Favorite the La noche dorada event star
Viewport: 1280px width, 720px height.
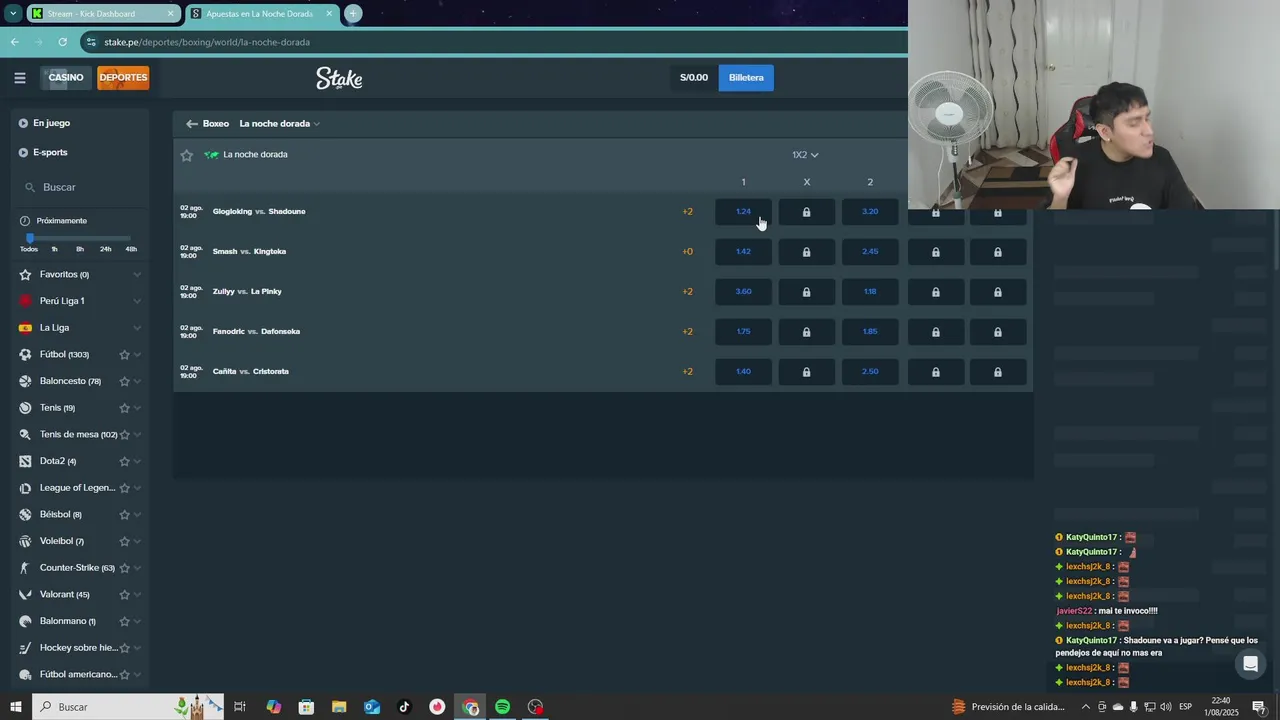pos(186,155)
